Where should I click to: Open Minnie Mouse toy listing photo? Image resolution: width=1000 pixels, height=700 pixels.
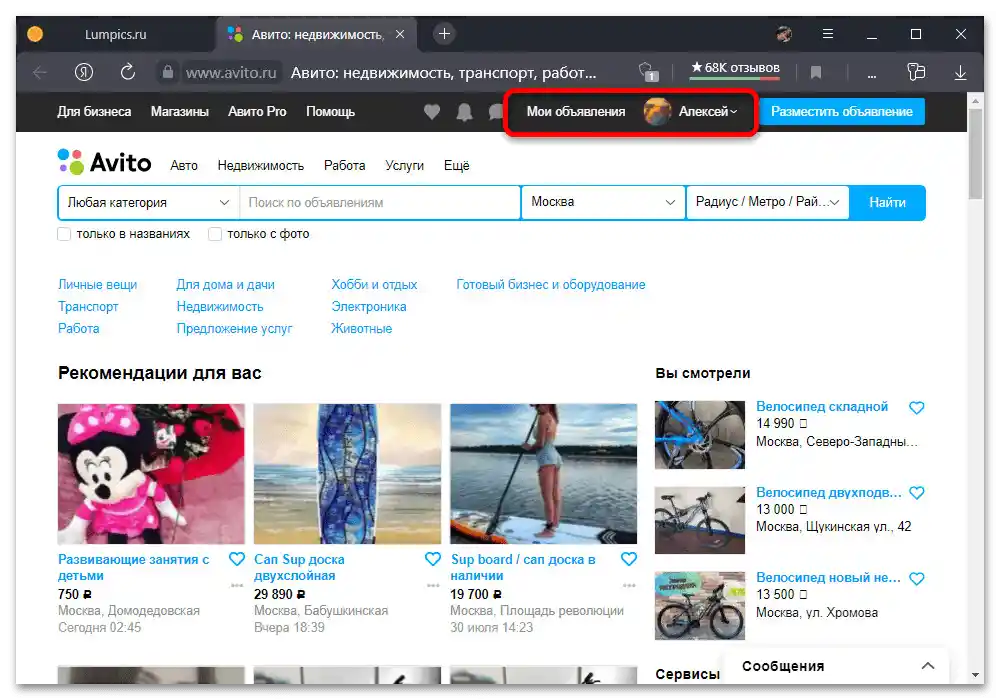point(151,474)
